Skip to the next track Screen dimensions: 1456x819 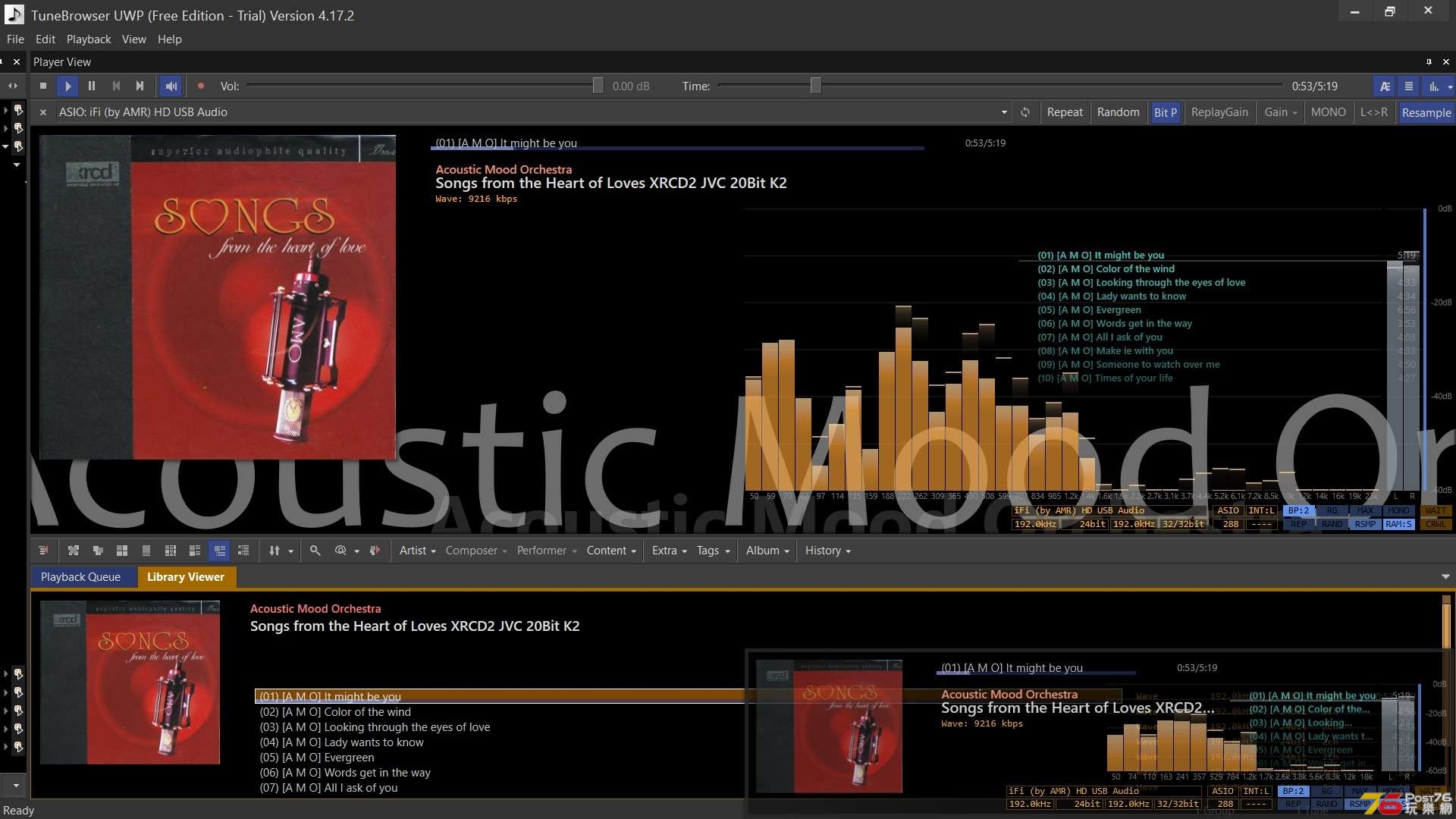[x=140, y=86]
